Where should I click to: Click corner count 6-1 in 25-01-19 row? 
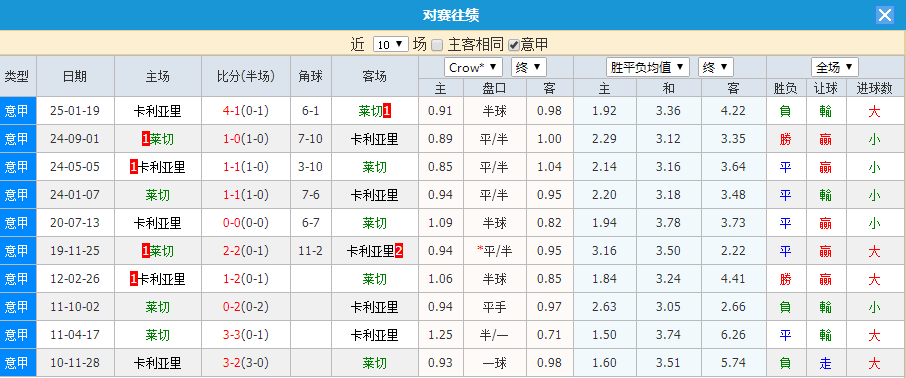pos(311,111)
